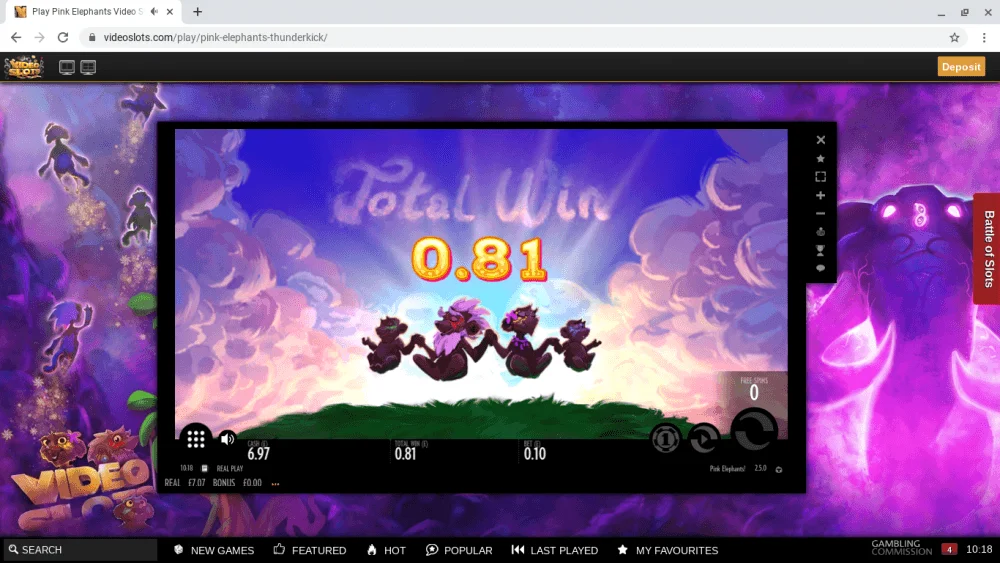Open a new browser tab

point(198,11)
